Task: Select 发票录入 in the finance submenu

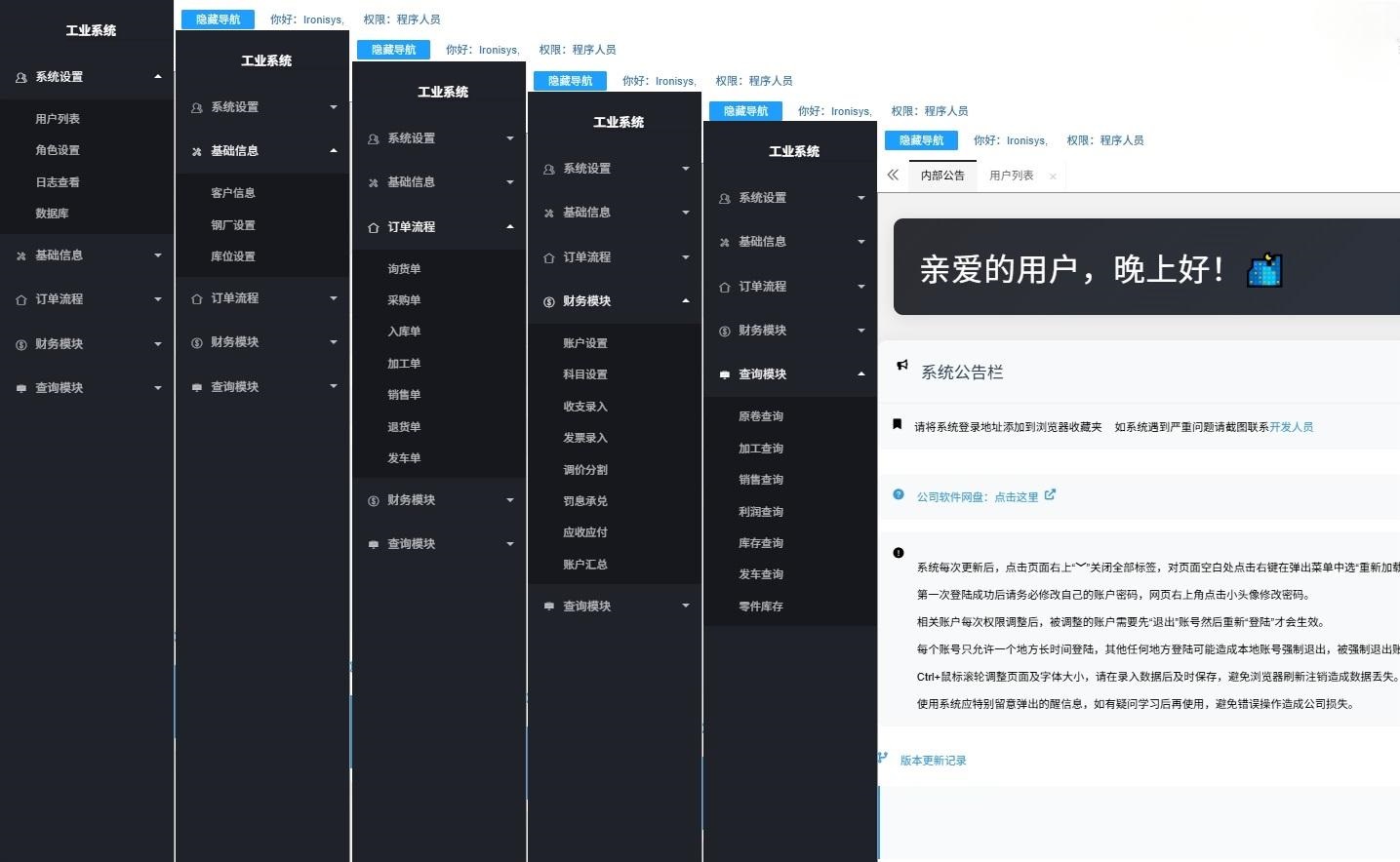Action: point(585,438)
